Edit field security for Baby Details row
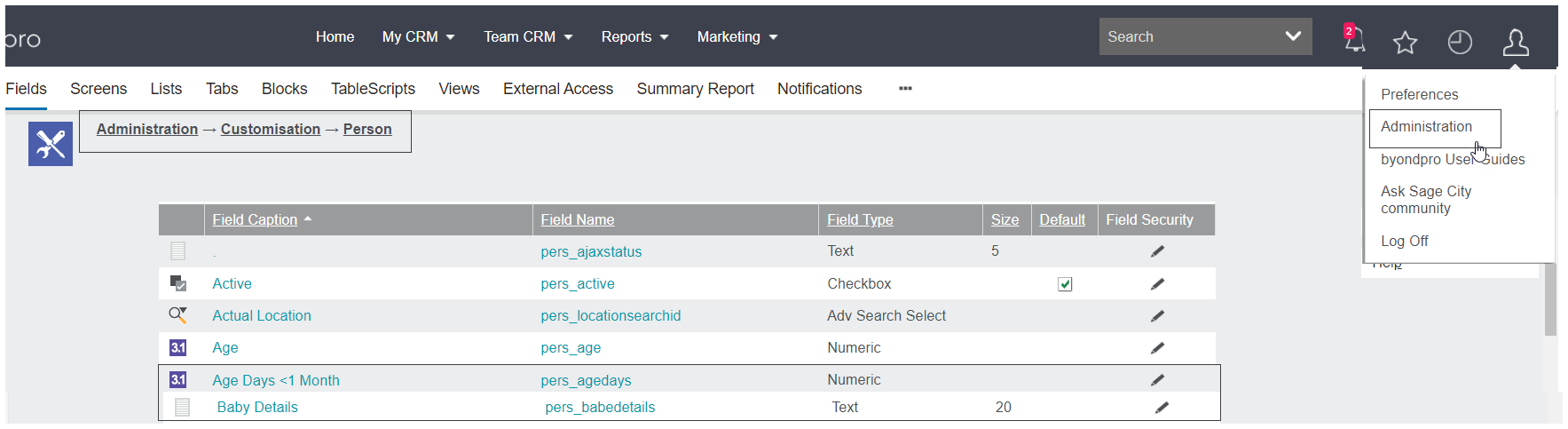 tap(1162, 408)
